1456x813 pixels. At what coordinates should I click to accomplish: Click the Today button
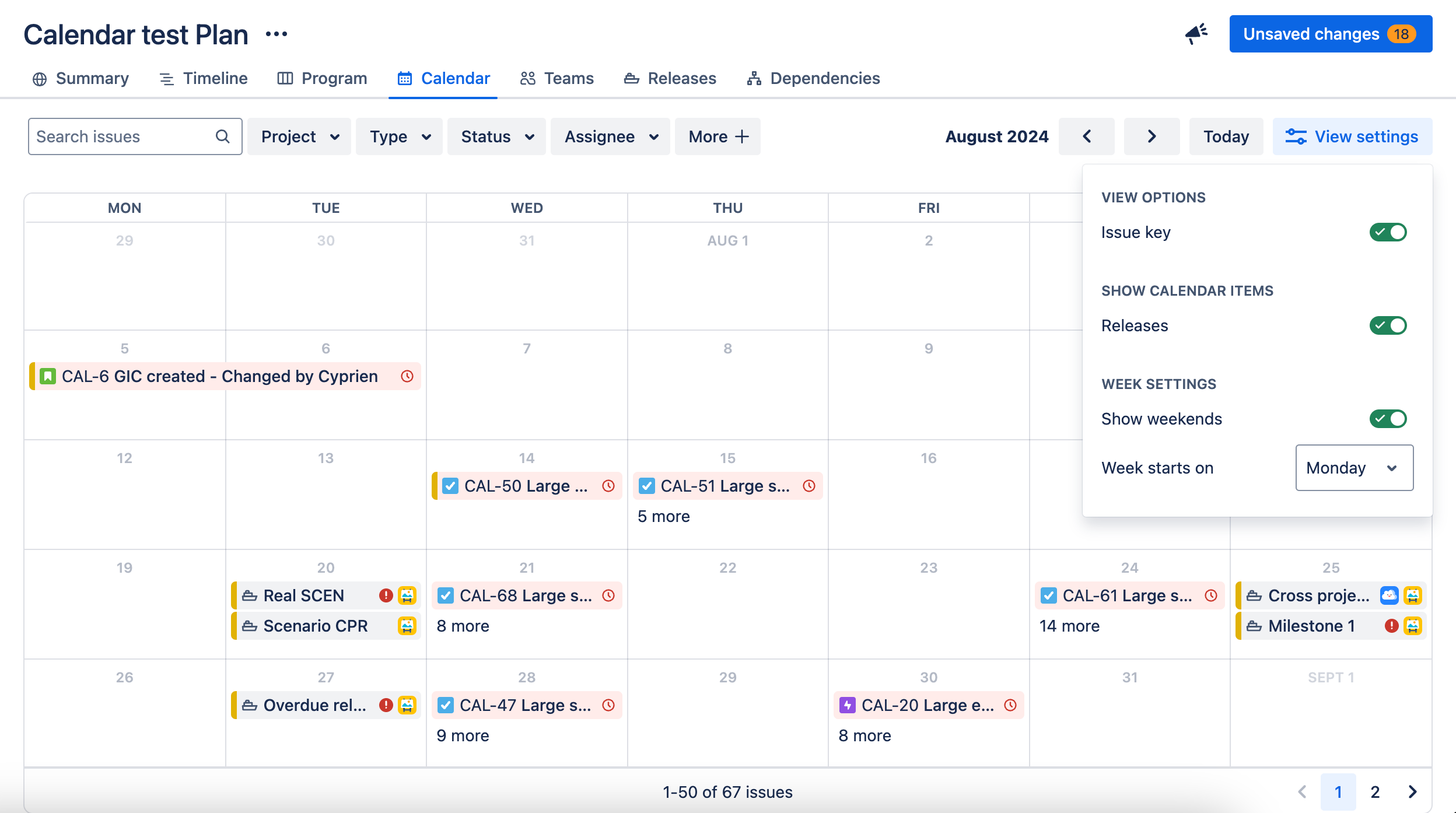tap(1226, 136)
